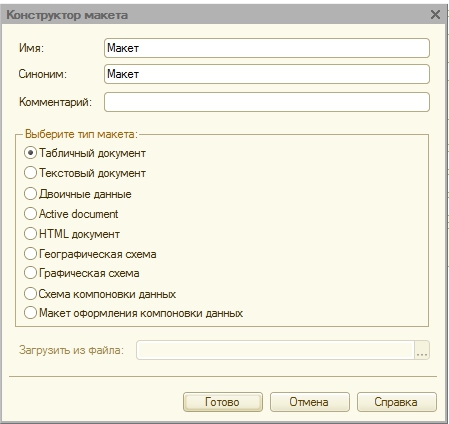Pick the Active document radio button
449x424 pixels.
click(30, 214)
